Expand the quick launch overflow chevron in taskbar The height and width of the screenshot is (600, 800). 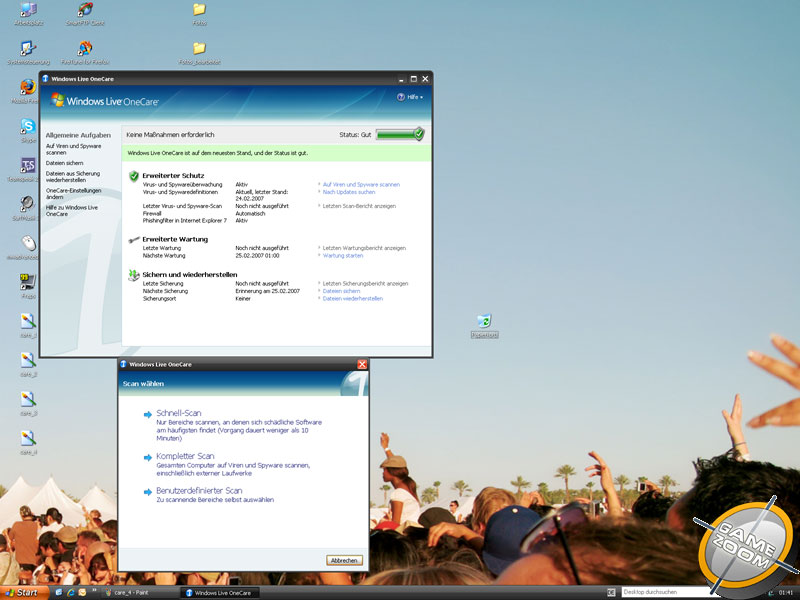pos(94,591)
